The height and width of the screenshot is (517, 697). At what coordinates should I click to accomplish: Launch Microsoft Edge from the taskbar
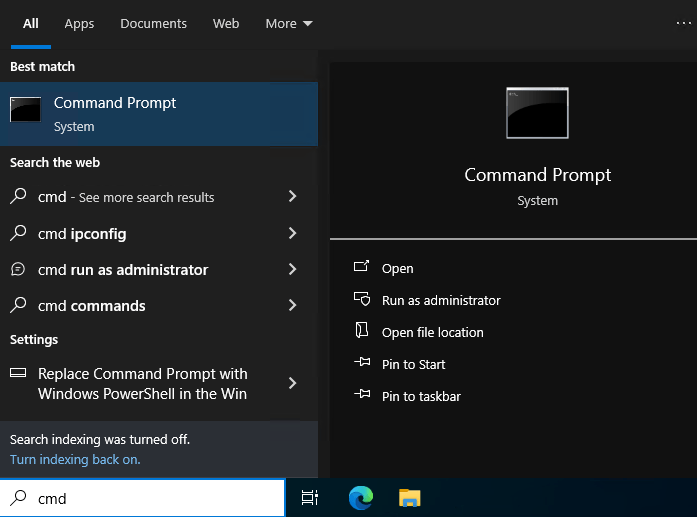point(361,497)
